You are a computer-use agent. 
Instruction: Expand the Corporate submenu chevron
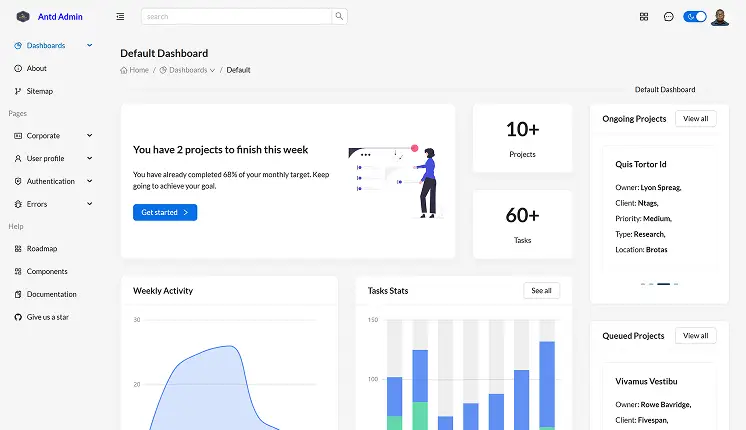tap(89, 136)
